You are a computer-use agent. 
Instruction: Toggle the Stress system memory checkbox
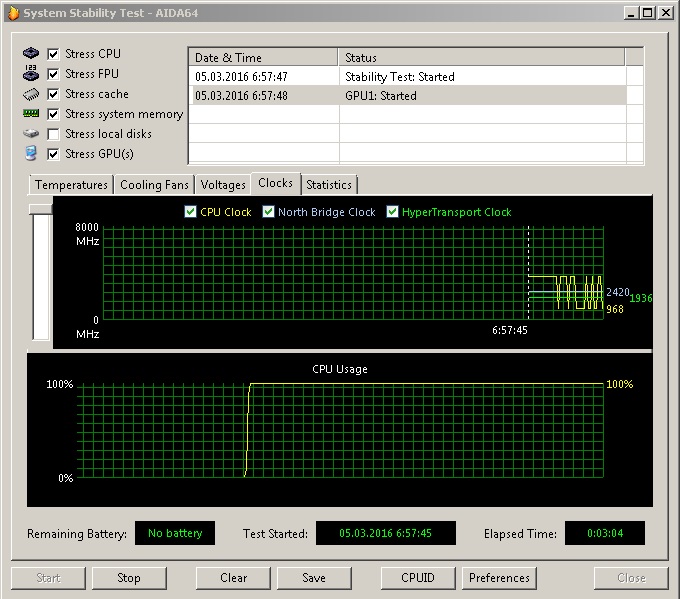click(53, 114)
